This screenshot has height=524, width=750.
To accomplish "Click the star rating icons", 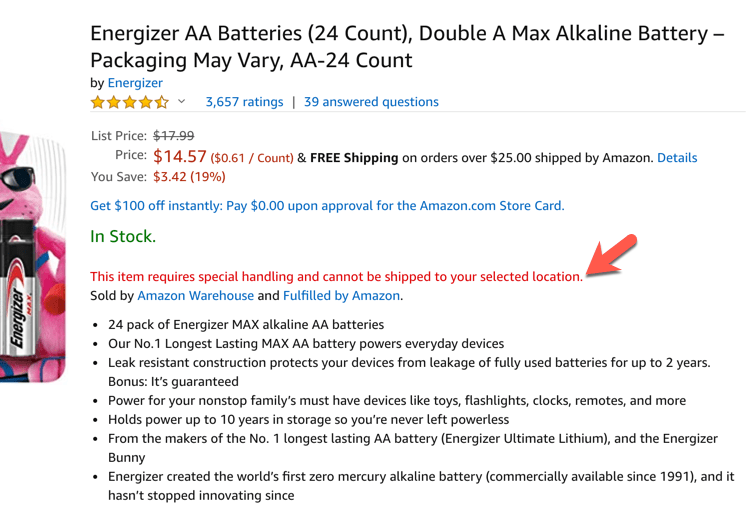I will pyautogui.click(x=130, y=102).
